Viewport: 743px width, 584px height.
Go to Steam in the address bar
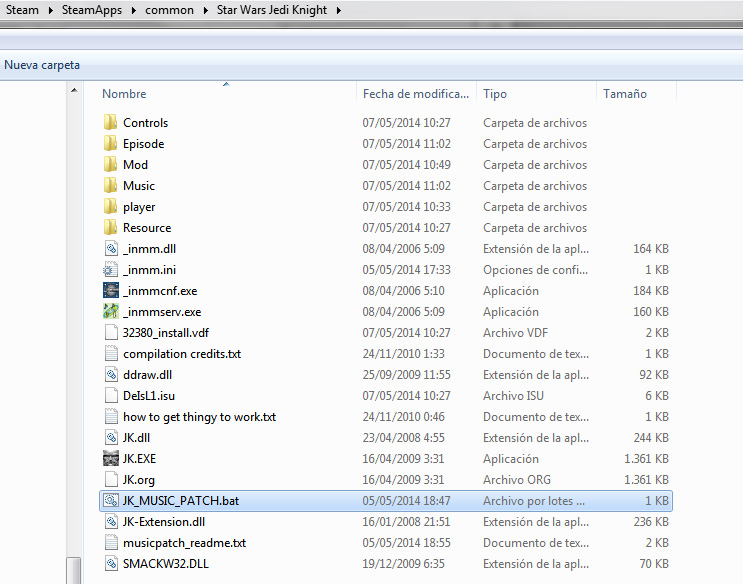22,10
